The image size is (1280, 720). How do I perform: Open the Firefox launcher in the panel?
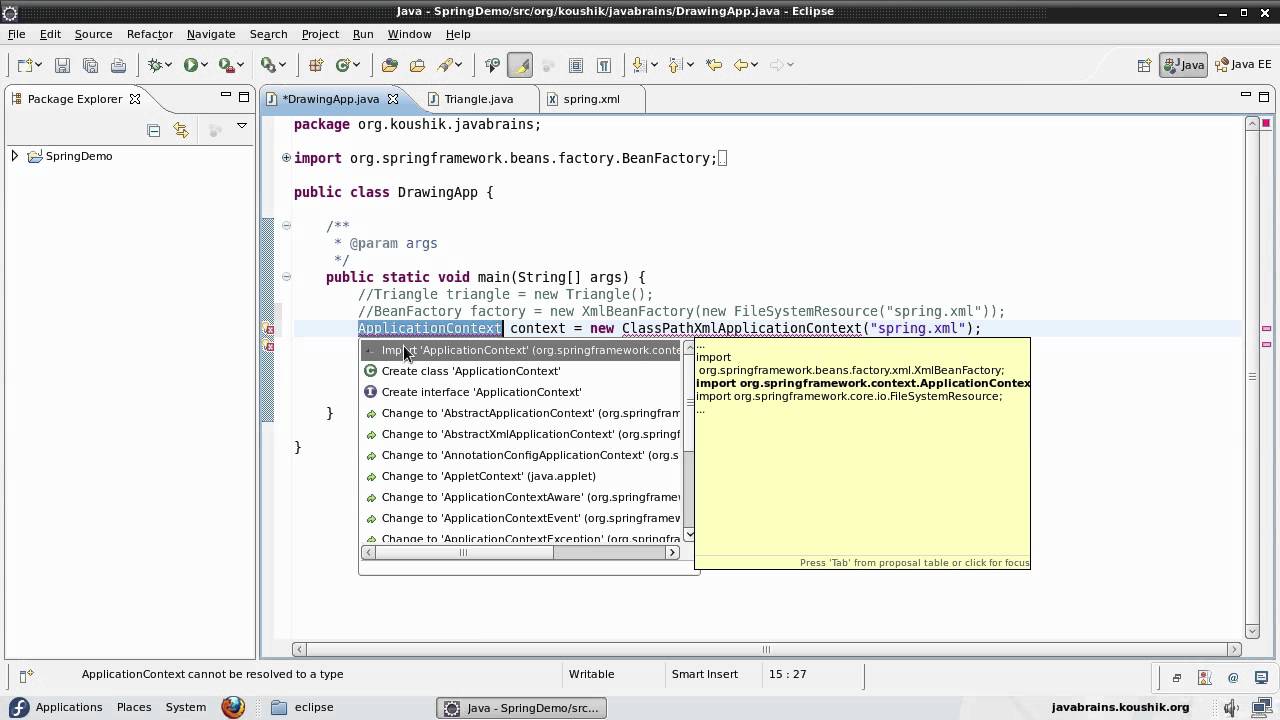point(233,707)
